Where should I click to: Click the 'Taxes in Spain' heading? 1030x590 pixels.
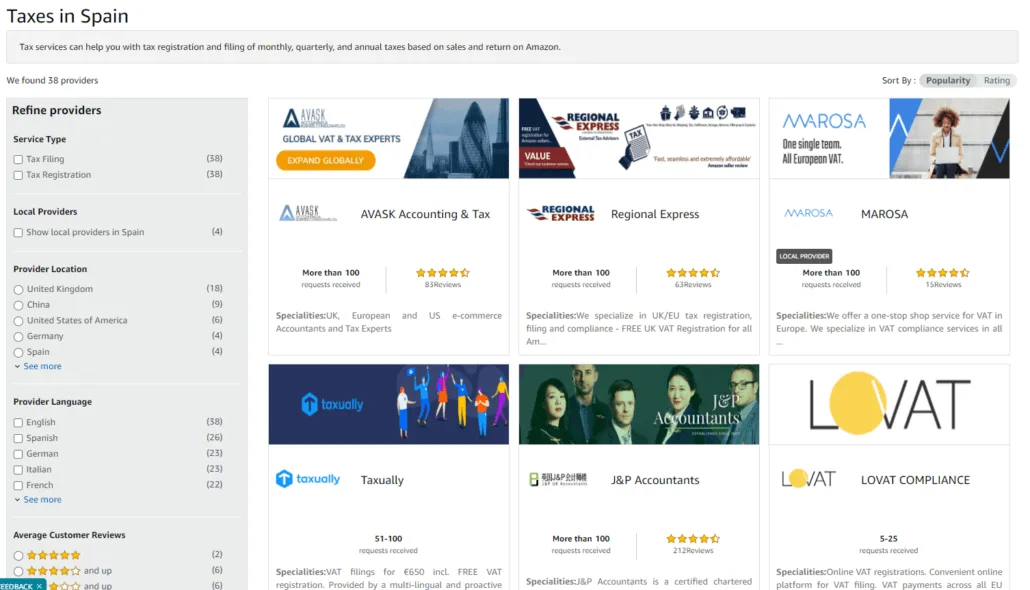[68, 16]
